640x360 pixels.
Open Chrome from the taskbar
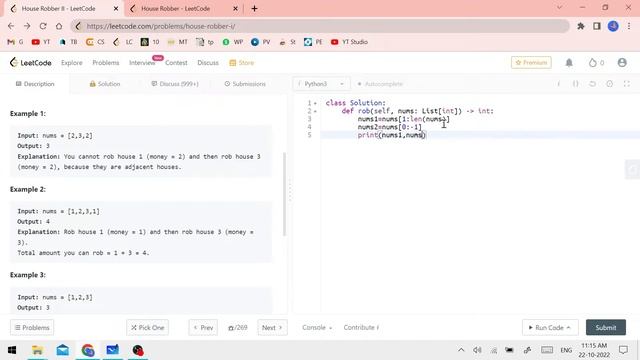click(x=88, y=350)
